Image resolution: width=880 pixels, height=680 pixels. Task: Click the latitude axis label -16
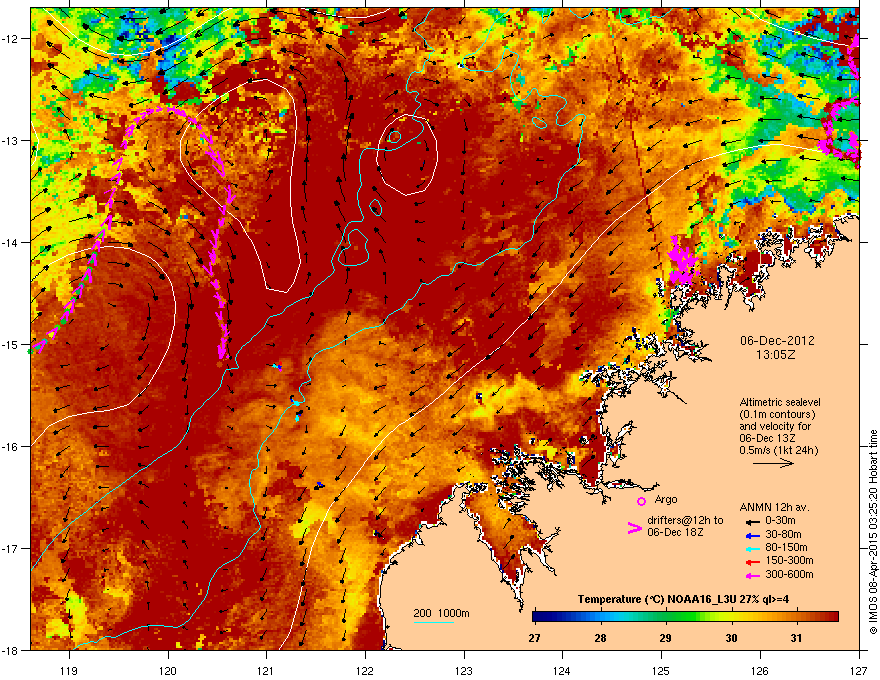[11, 447]
